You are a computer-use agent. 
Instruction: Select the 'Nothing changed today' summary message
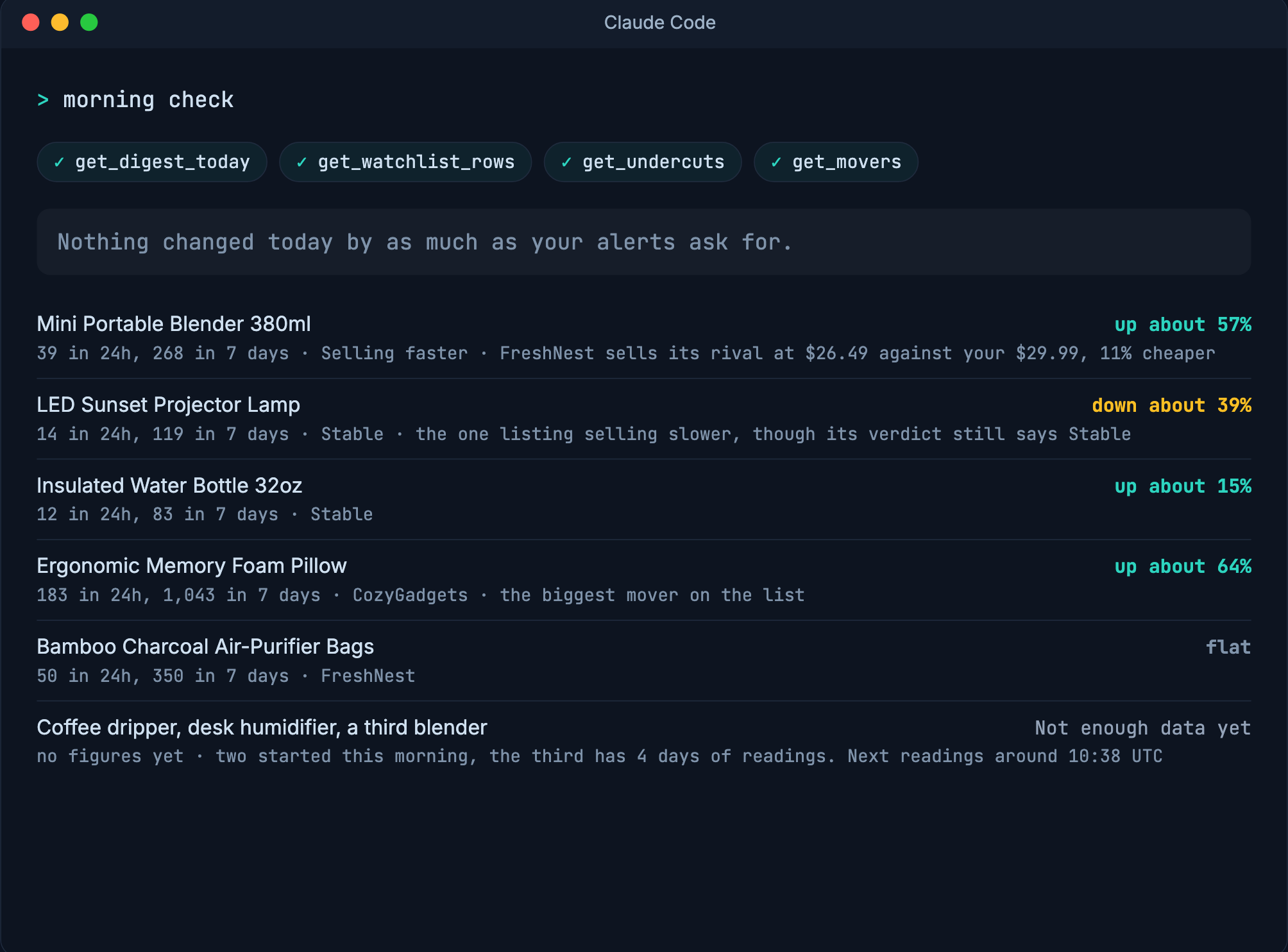[644, 242]
